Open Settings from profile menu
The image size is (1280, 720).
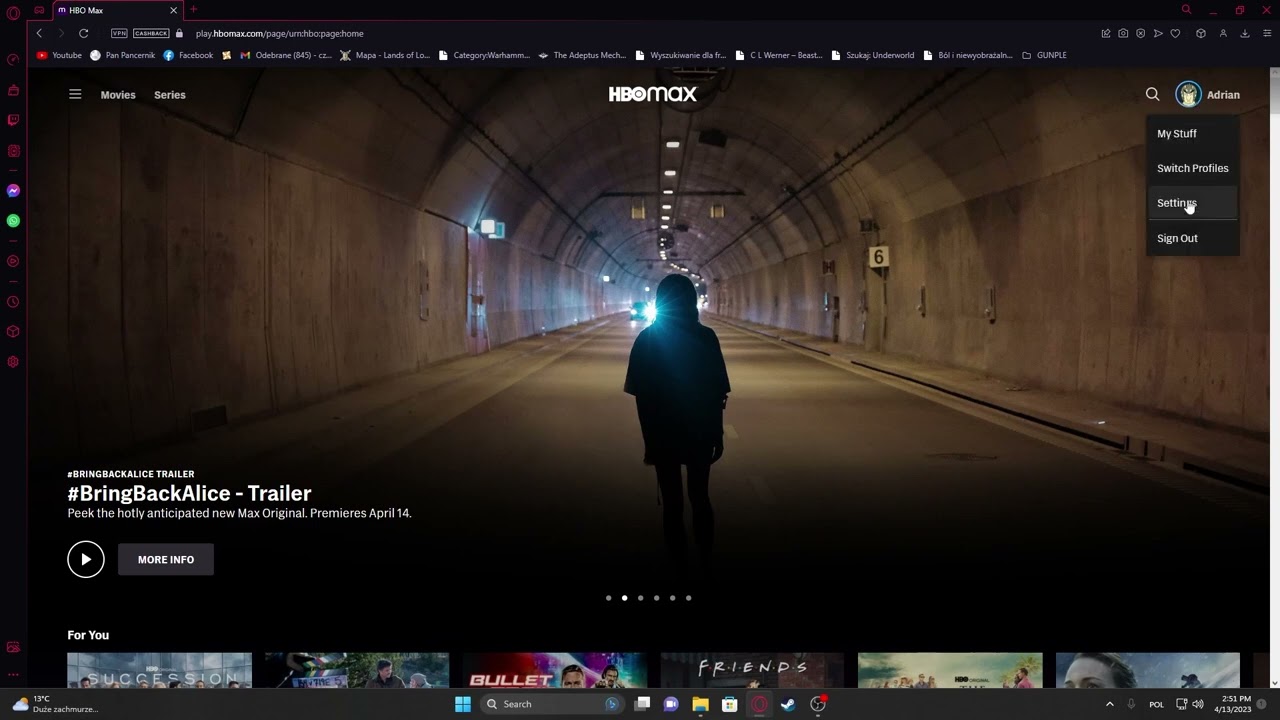coord(1192,203)
